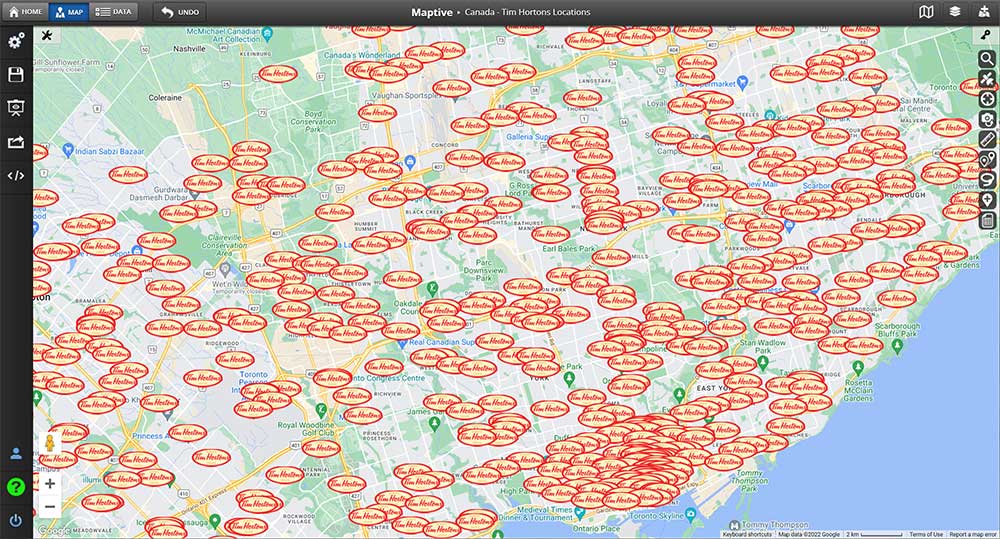This screenshot has height=539, width=1000.
Task: Click the folded map type icon
Action: click(x=926, y=11)
